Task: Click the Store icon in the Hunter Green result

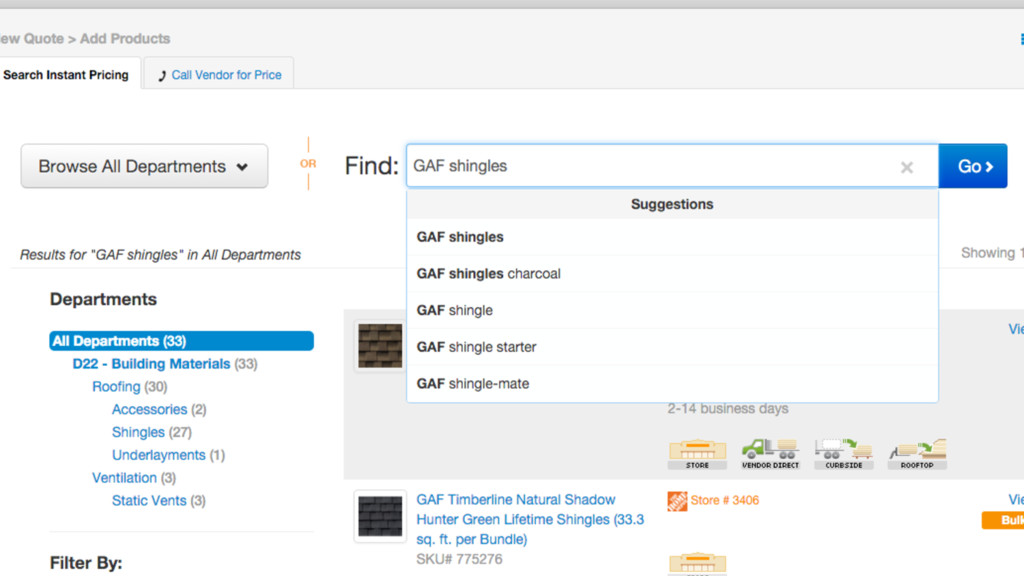Action: click(697, 564)
